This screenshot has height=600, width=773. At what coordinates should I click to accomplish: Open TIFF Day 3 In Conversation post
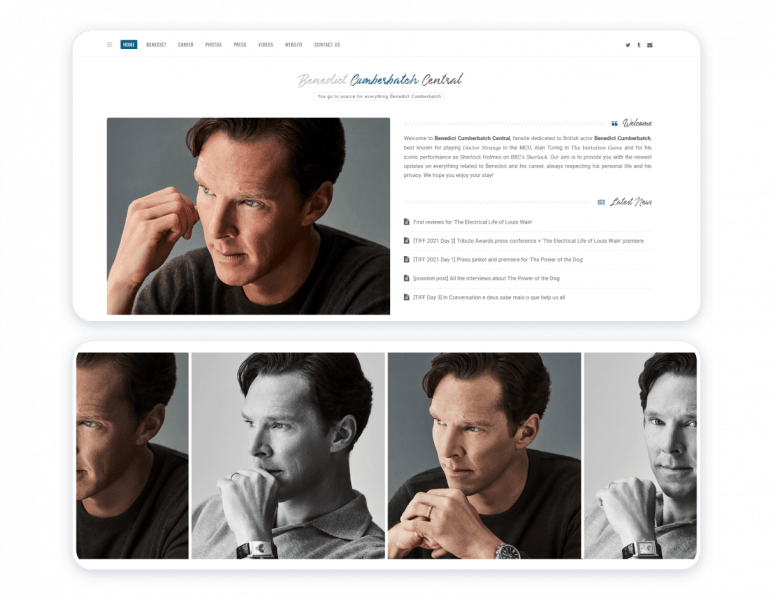[x=489, y=297]
